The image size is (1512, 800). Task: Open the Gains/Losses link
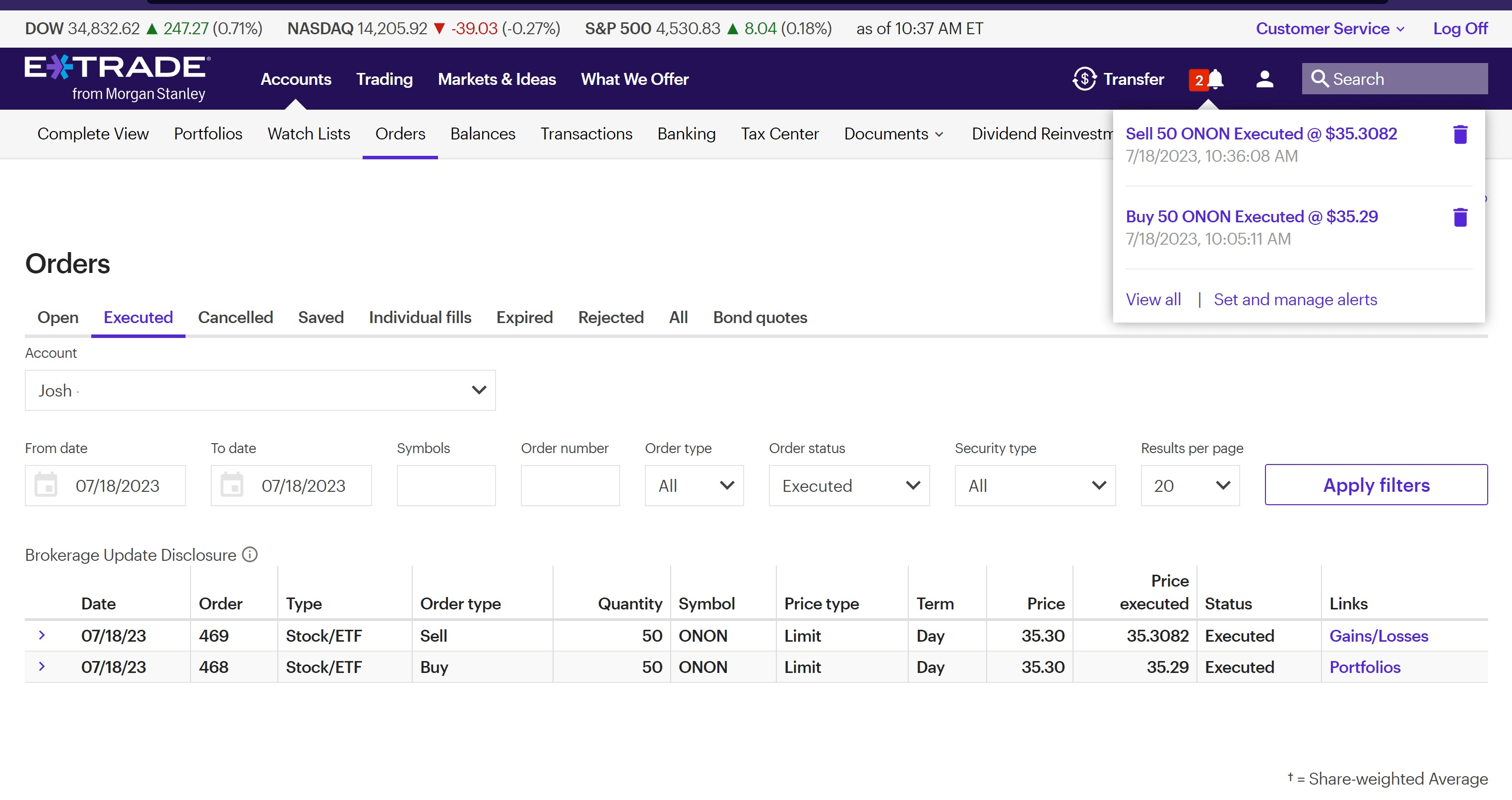coord(1378,636)
